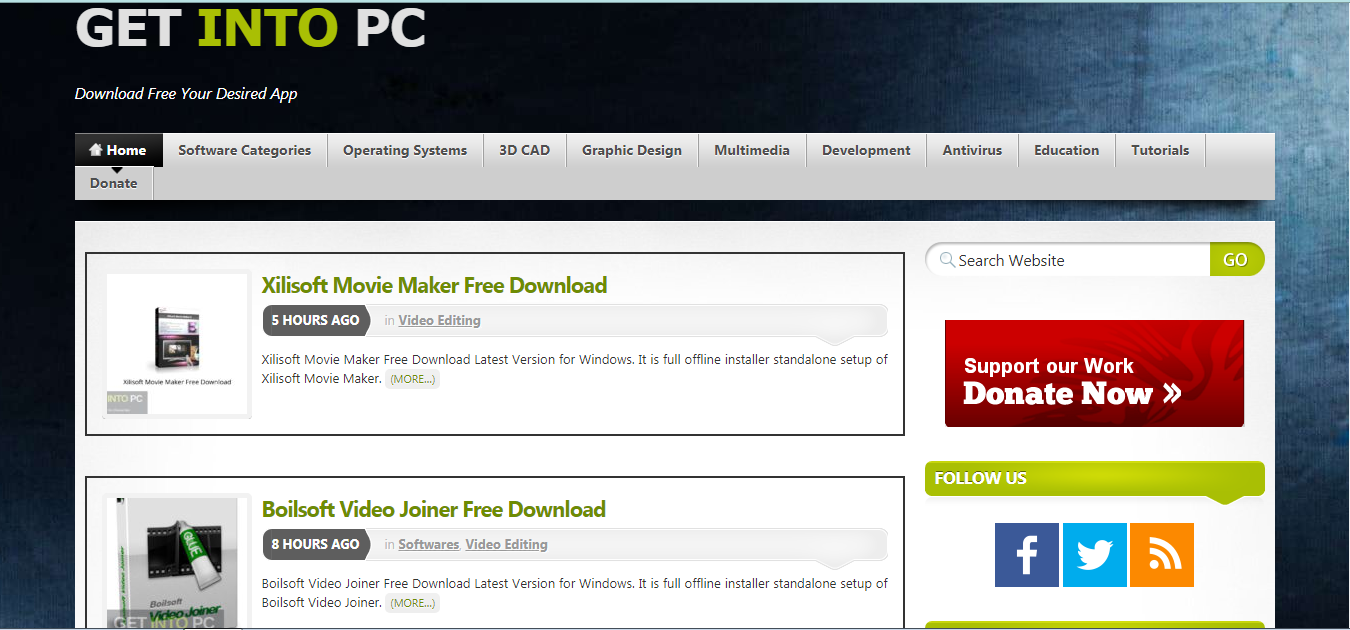The width and height of the screenshot is (1350, 630).
Task: Click Video Editing category under Boilsoft post
Action: coord(507,544)
